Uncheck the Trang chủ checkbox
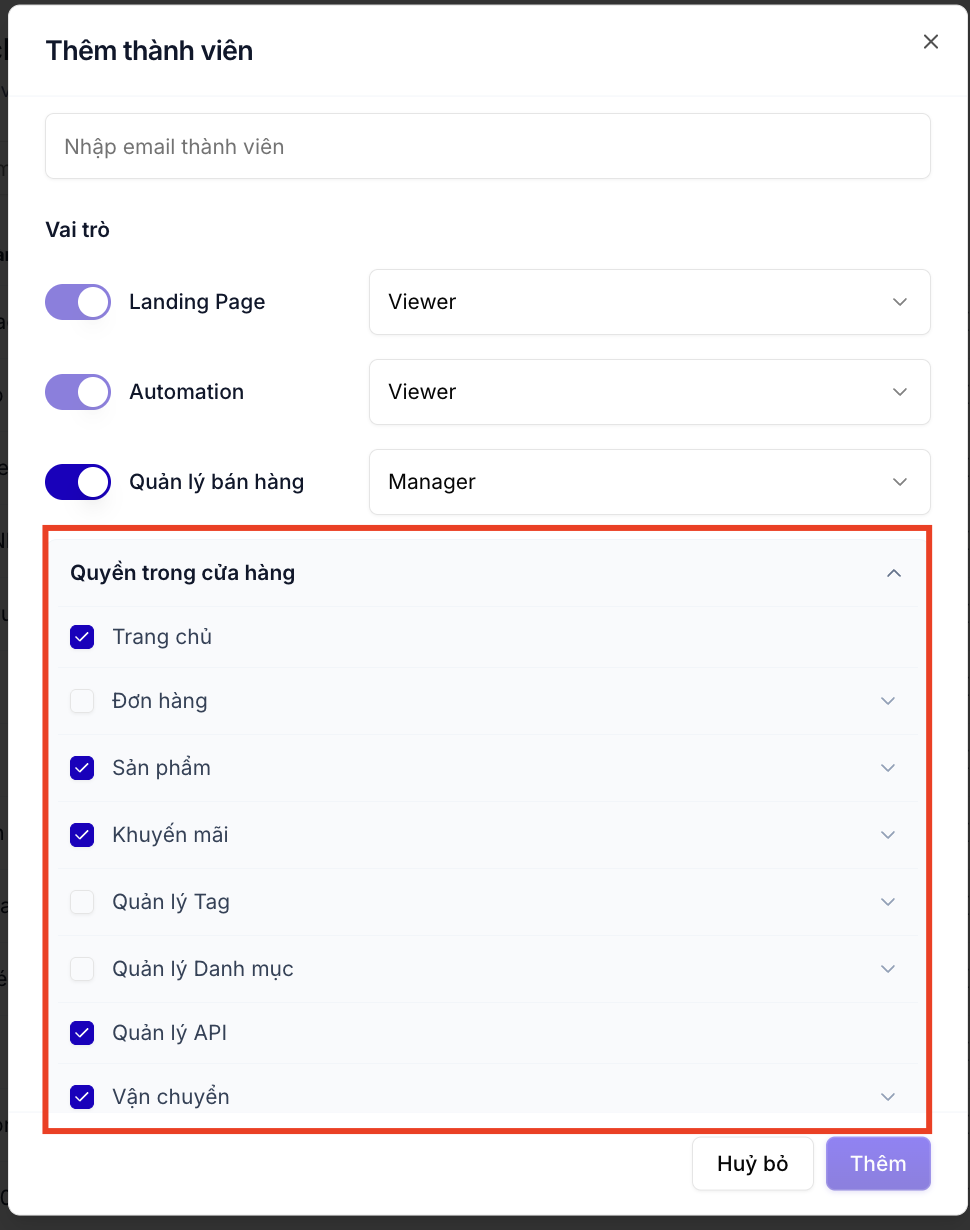The width and height of the screenshot is (970, 1230). 82,637
